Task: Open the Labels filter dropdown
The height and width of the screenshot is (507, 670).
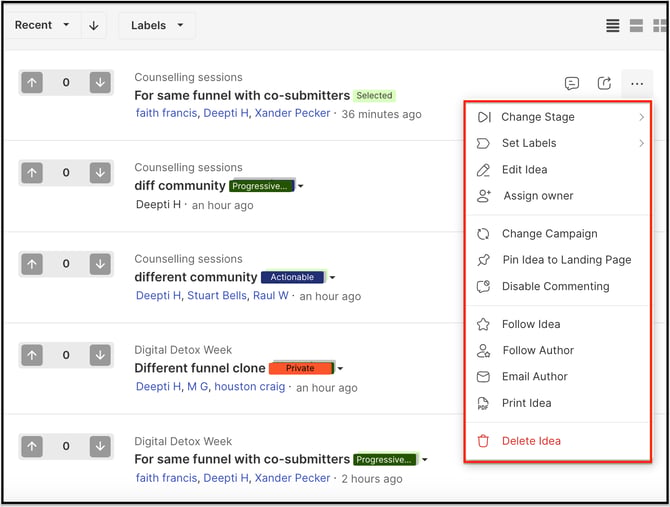Action: [x=156, y=26]
